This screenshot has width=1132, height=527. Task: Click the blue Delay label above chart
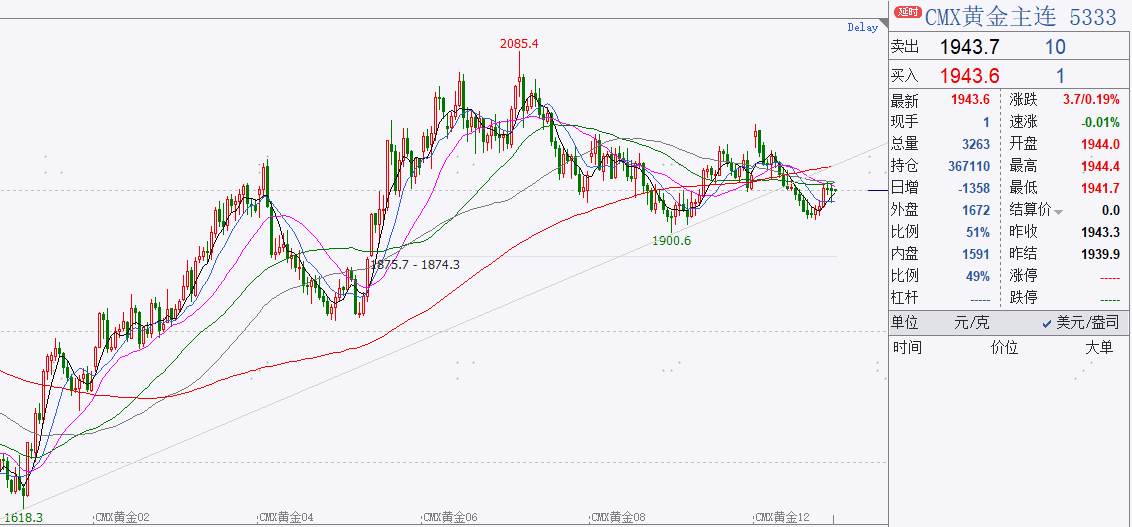[x=863, y=27]
